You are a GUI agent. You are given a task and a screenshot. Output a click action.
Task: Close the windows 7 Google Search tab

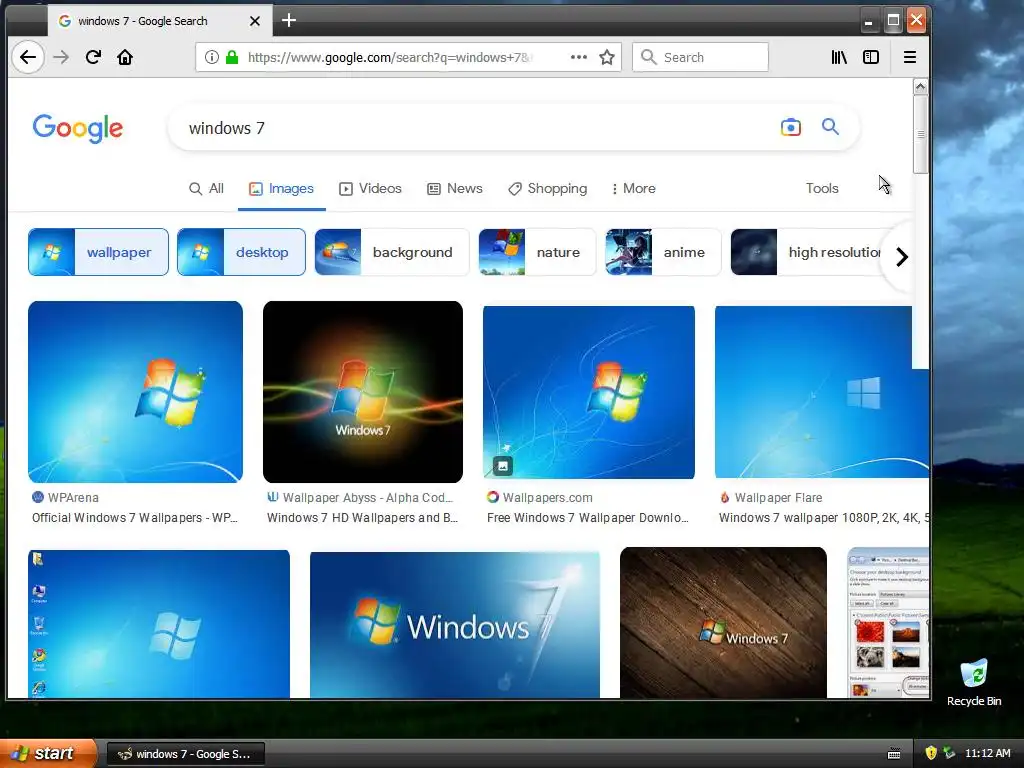click(x=255, y=21)
